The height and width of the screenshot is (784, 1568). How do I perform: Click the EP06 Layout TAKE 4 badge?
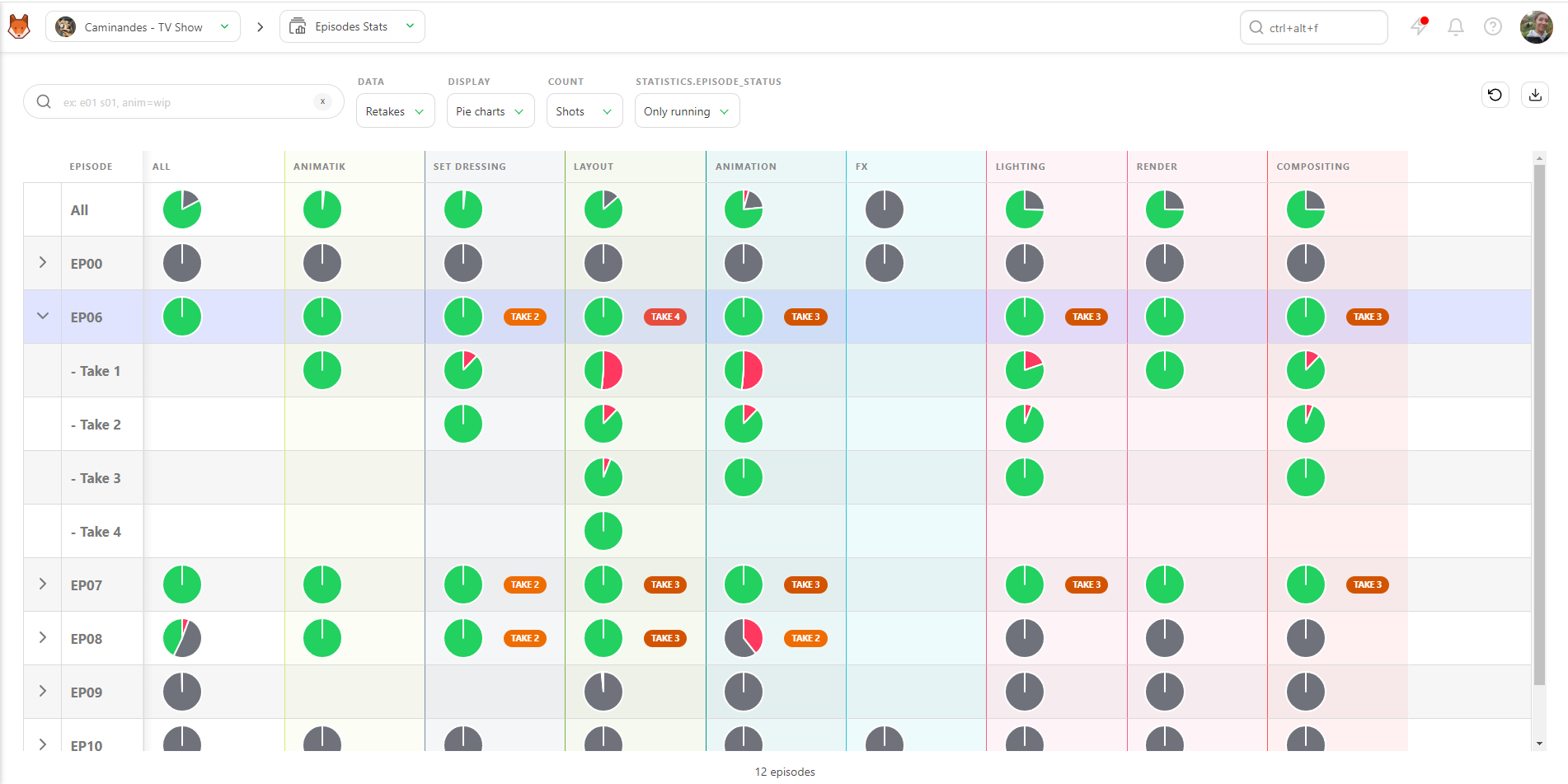(x=665, y=317)
